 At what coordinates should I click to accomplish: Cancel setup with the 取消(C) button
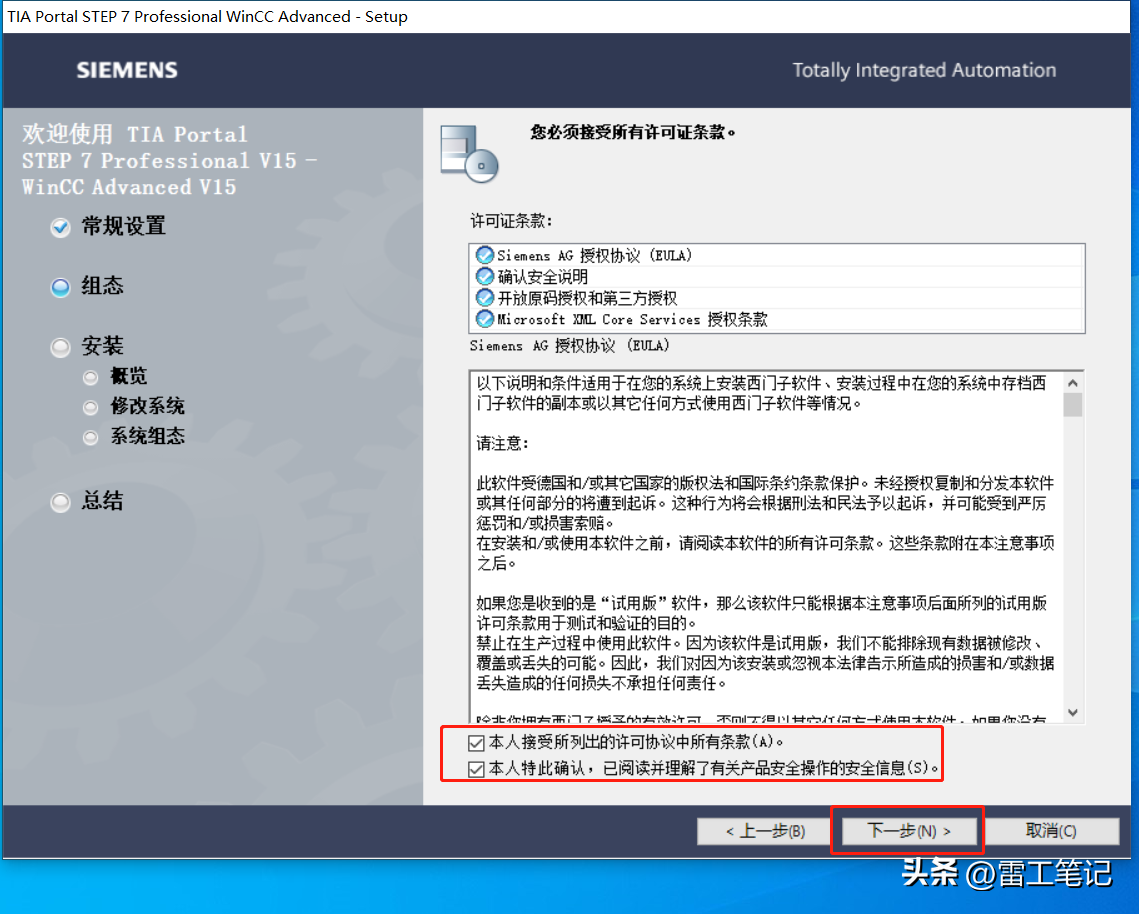1050,831
